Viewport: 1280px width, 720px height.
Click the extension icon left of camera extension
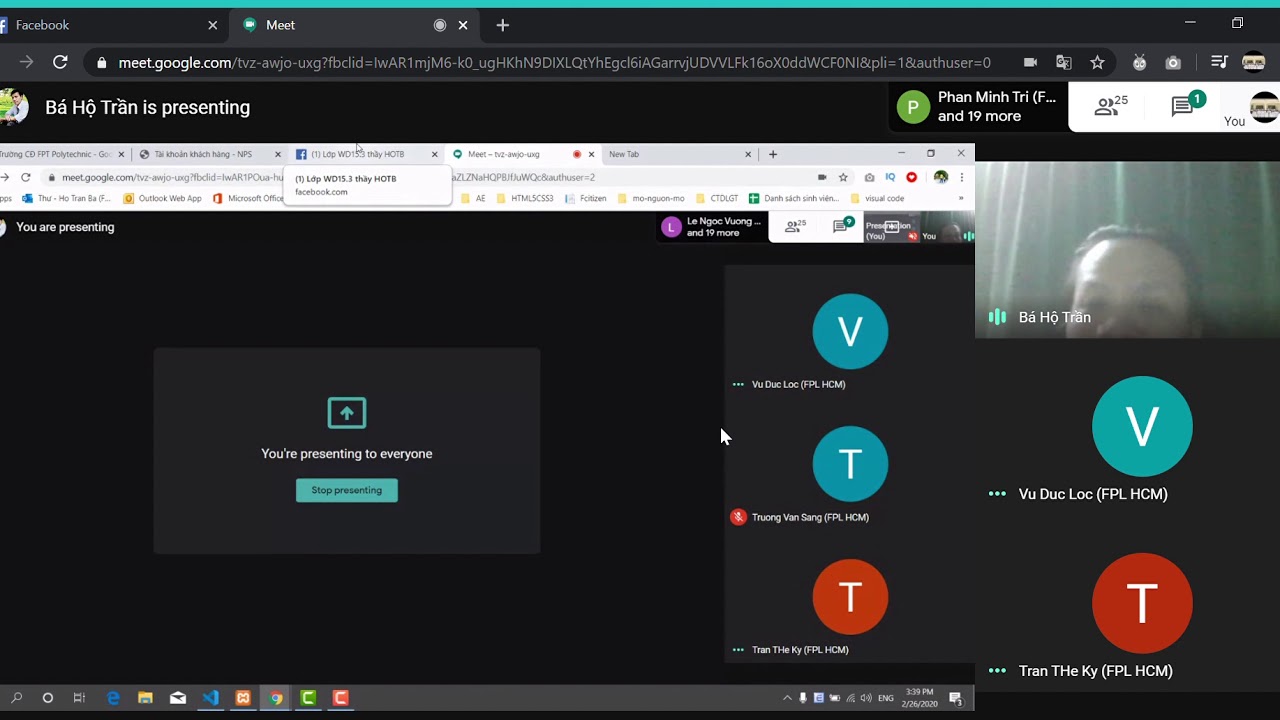coord(1139,62)
